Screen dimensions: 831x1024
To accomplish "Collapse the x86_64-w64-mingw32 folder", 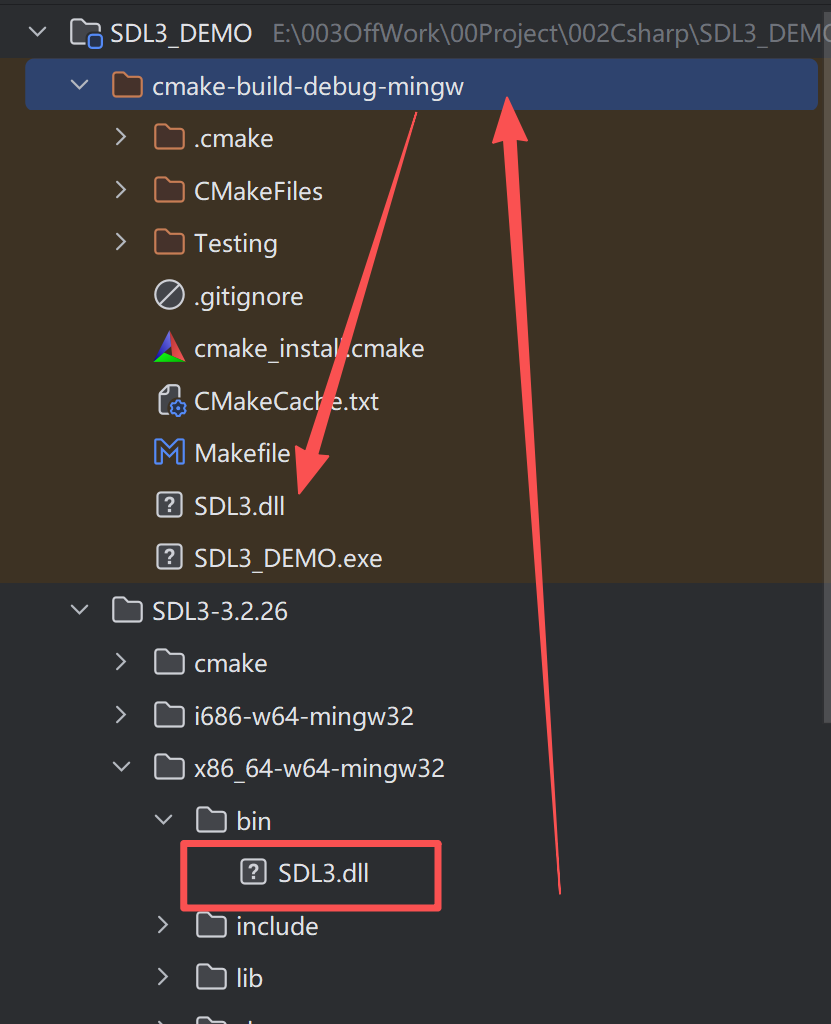I will (122, 767).
